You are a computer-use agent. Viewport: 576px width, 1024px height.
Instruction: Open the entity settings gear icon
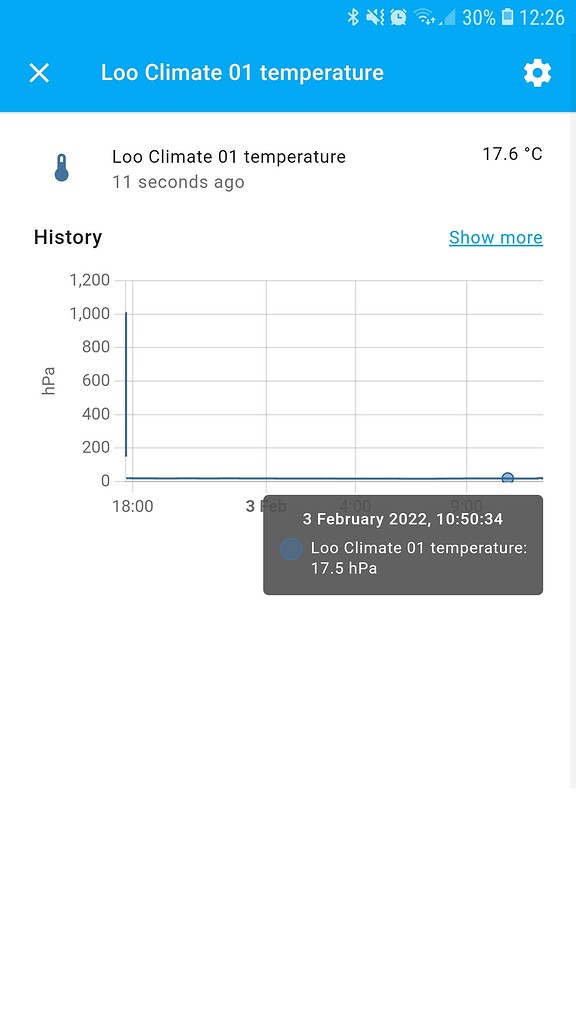538,72
